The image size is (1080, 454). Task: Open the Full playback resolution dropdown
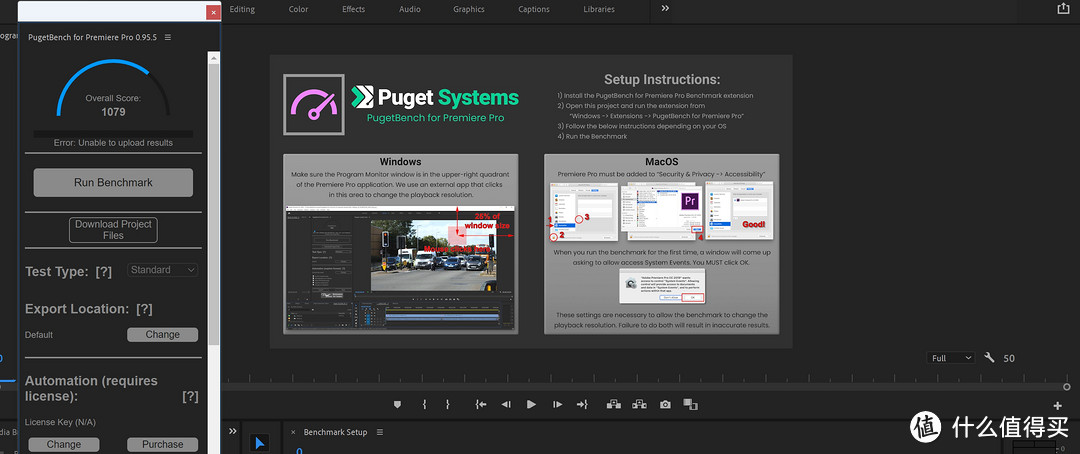point(951,358)
